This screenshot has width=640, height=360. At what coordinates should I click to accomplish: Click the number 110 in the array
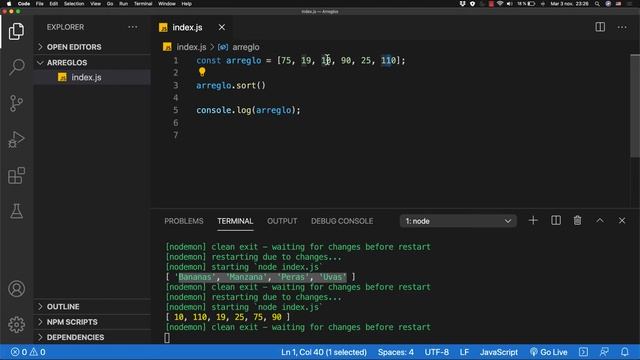(x=388, y=60)
